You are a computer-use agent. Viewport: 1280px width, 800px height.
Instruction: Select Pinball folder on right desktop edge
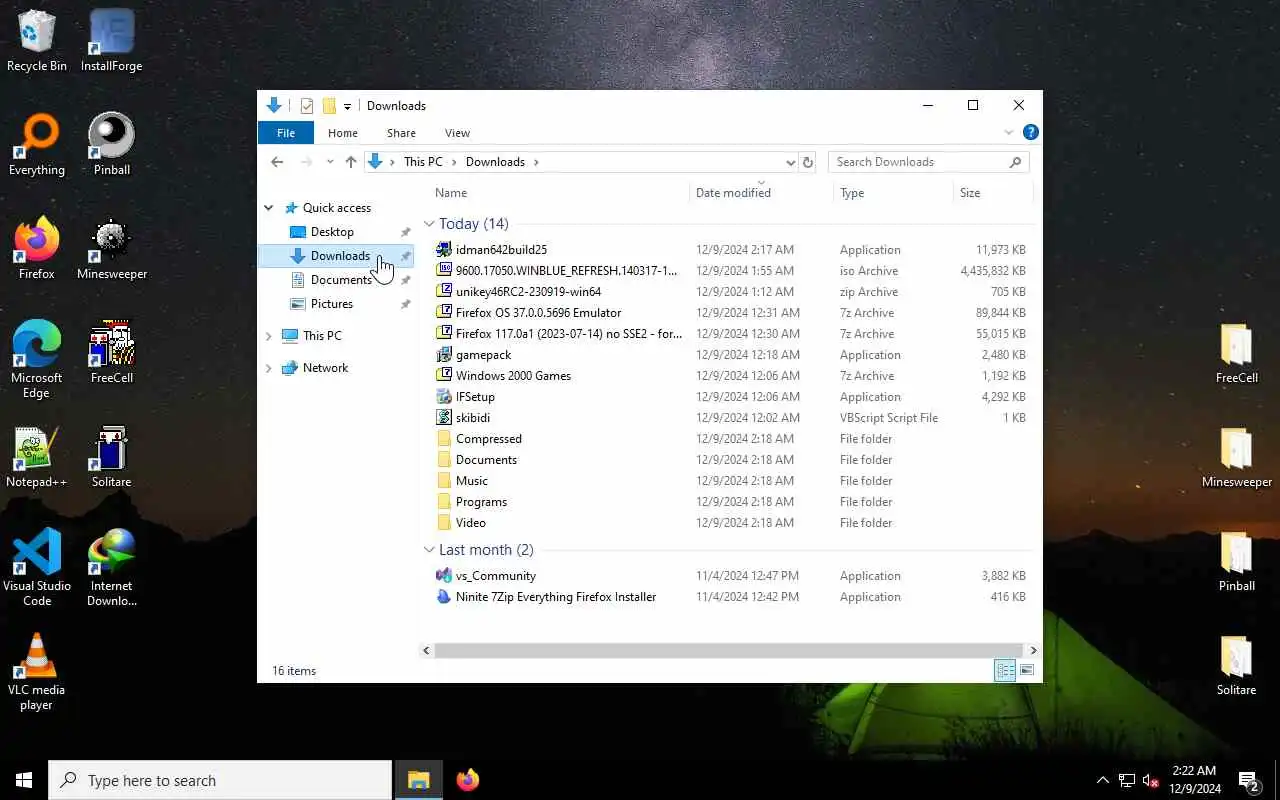click(1237, 561)
